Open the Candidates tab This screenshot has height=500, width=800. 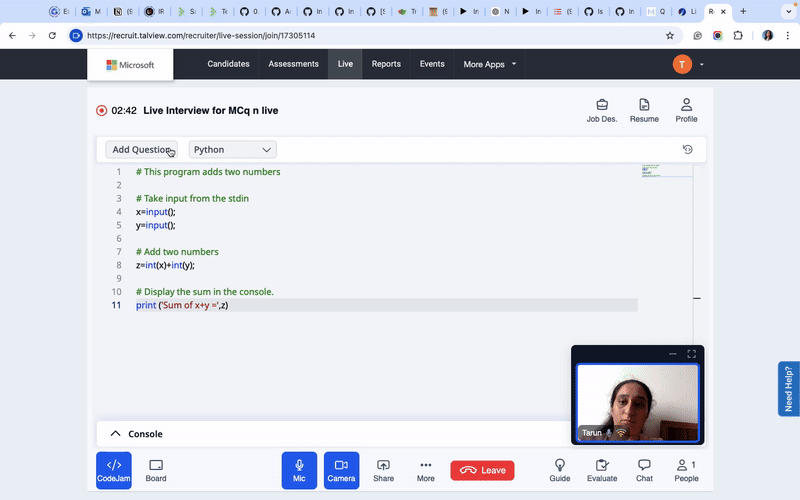point(228,64)
